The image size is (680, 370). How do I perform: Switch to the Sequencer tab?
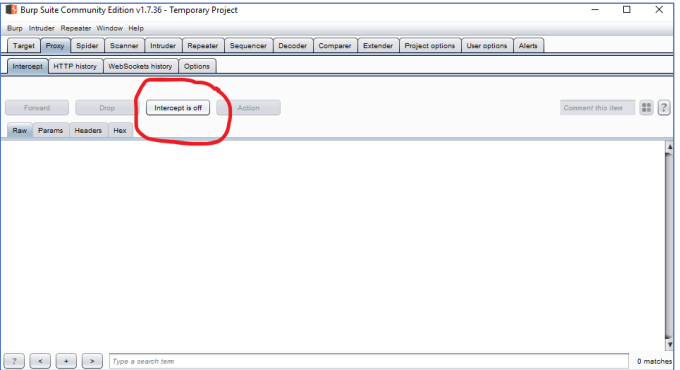click(x=248, y=46)
